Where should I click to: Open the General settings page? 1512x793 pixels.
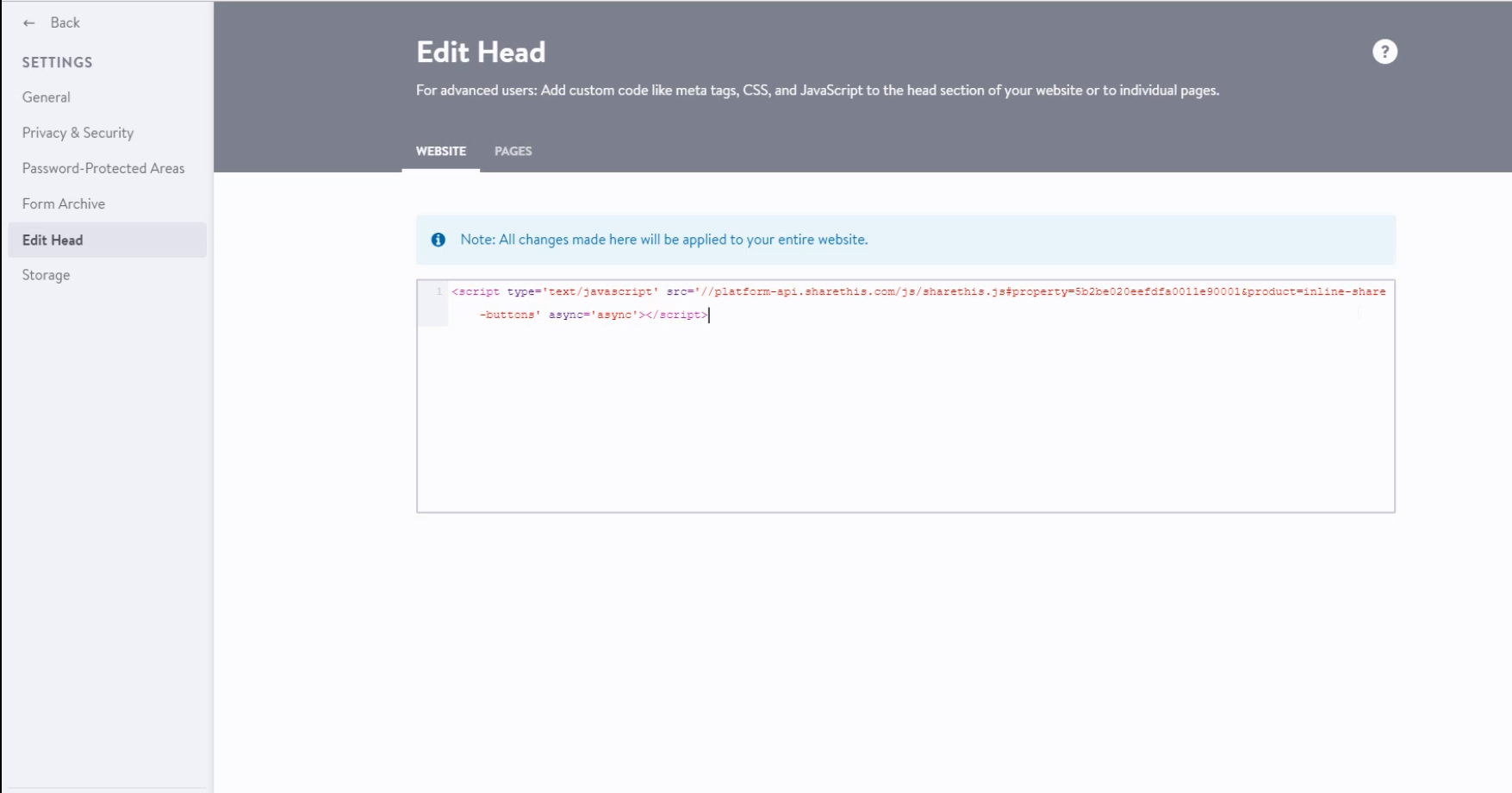click(x=46, y=97)
